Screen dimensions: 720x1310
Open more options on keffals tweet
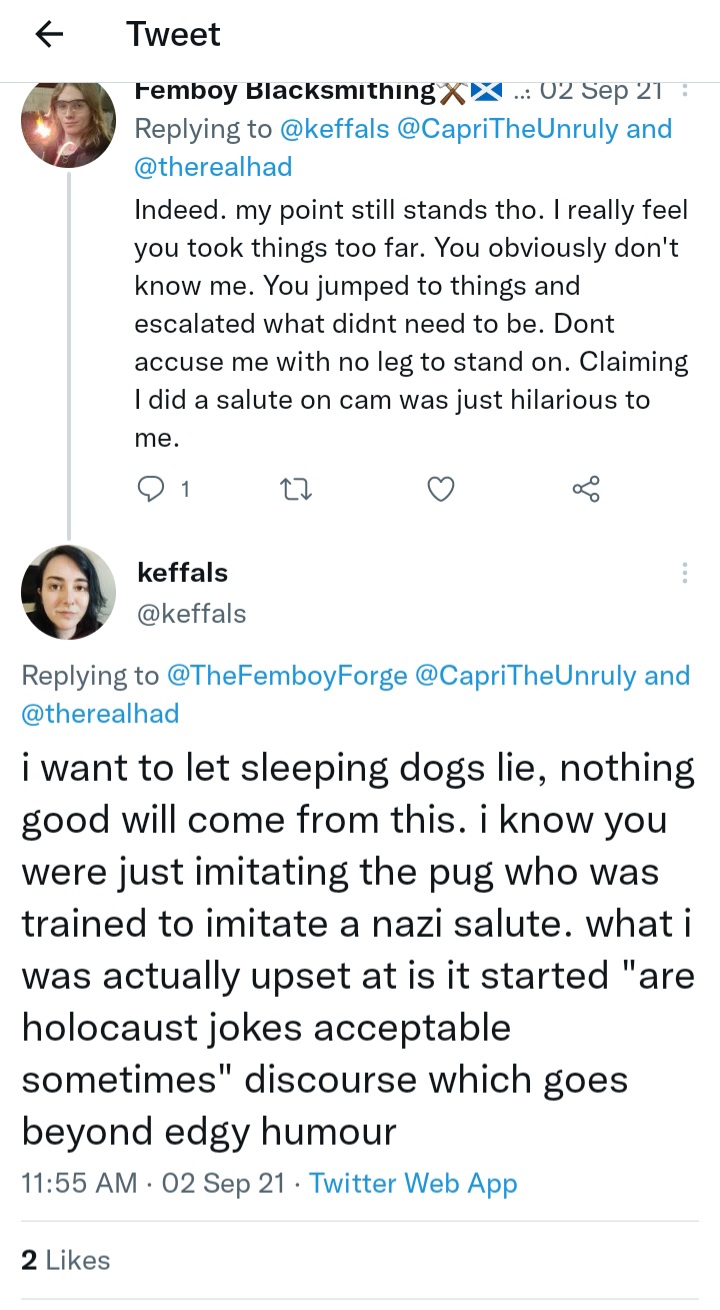pos(685,573)
